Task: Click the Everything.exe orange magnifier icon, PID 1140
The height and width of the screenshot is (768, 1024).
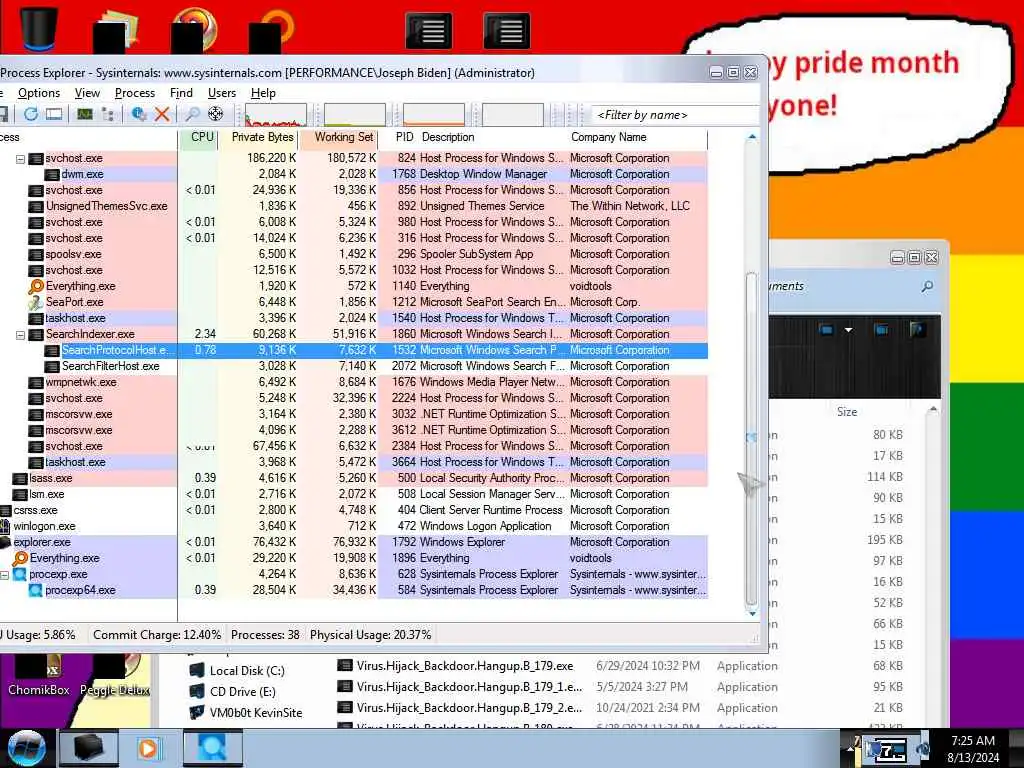Action: coord(36,286)
